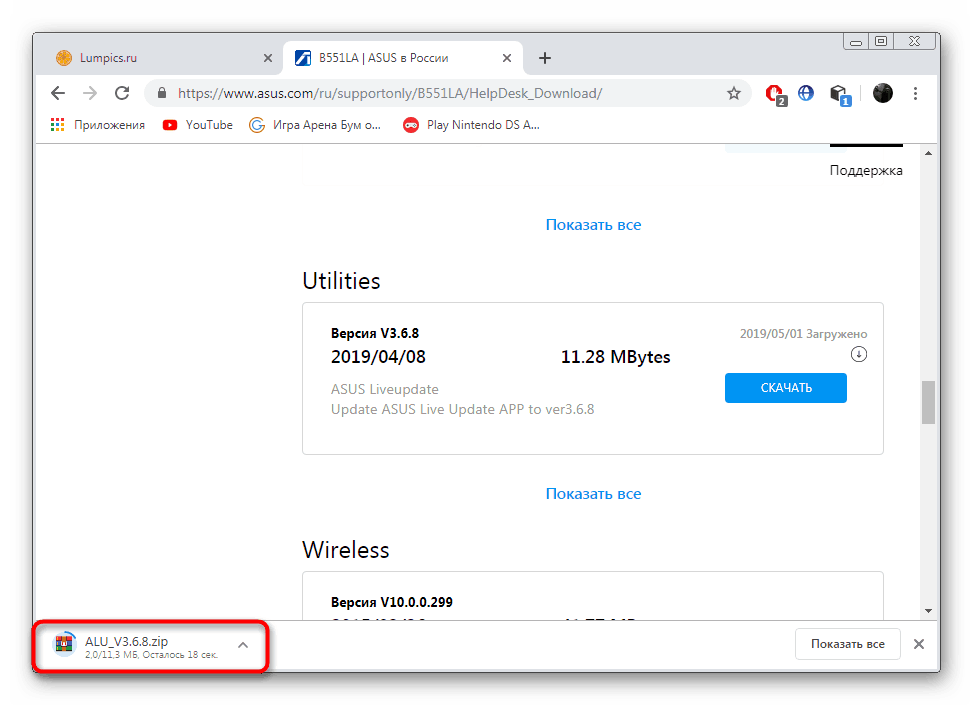Click the vertical scrollbar down arrow
Image resolution: width=973 pixels, height=705 pixels.
coord(928,611)
